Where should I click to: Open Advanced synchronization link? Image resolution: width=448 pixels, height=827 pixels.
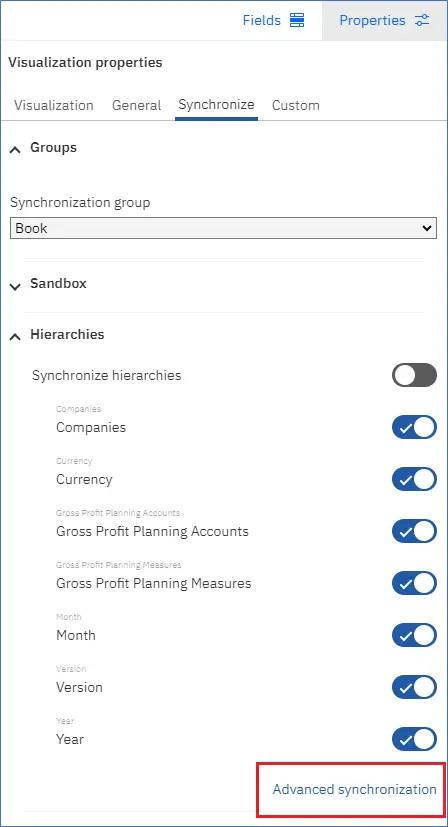[x=355, y=789]
